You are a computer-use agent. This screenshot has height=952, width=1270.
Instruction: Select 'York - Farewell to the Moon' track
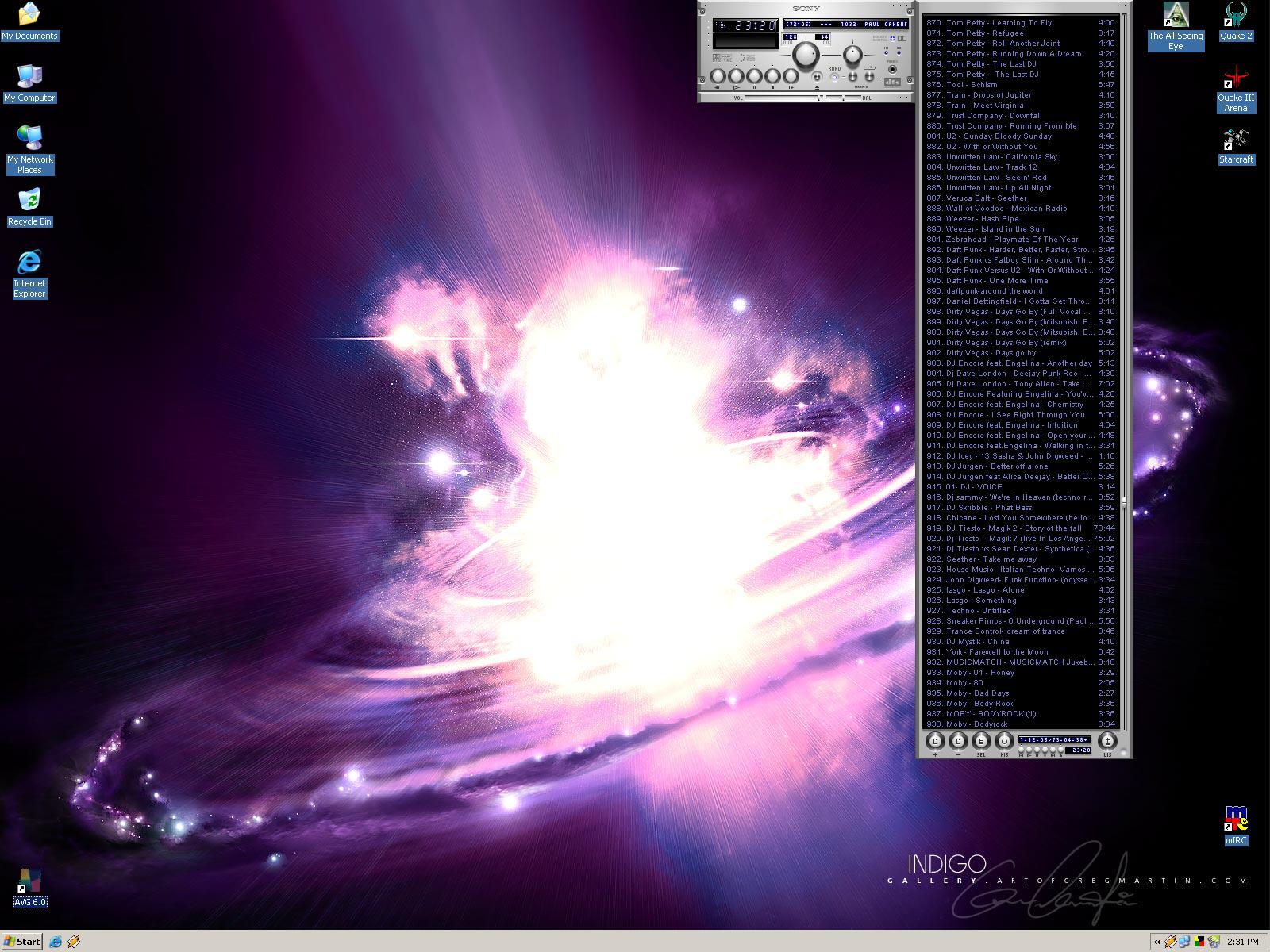1021,652
